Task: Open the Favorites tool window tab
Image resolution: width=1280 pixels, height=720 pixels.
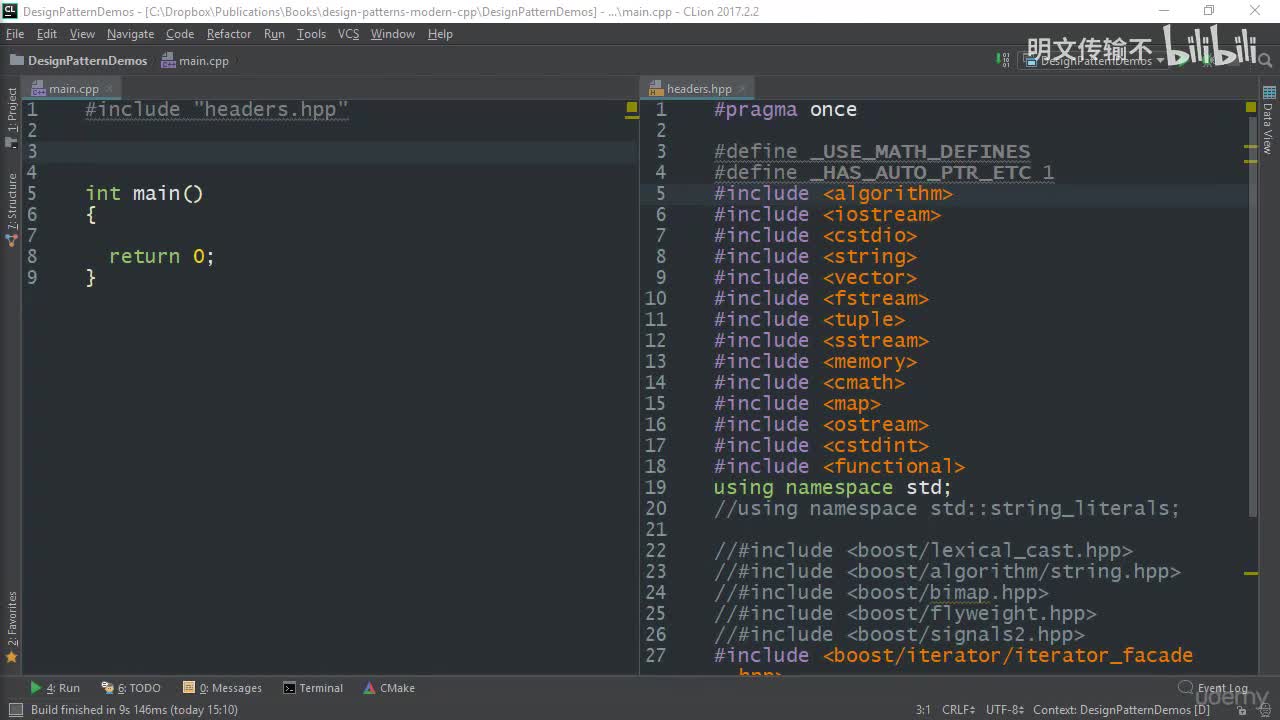Action: tap(12, 628)
